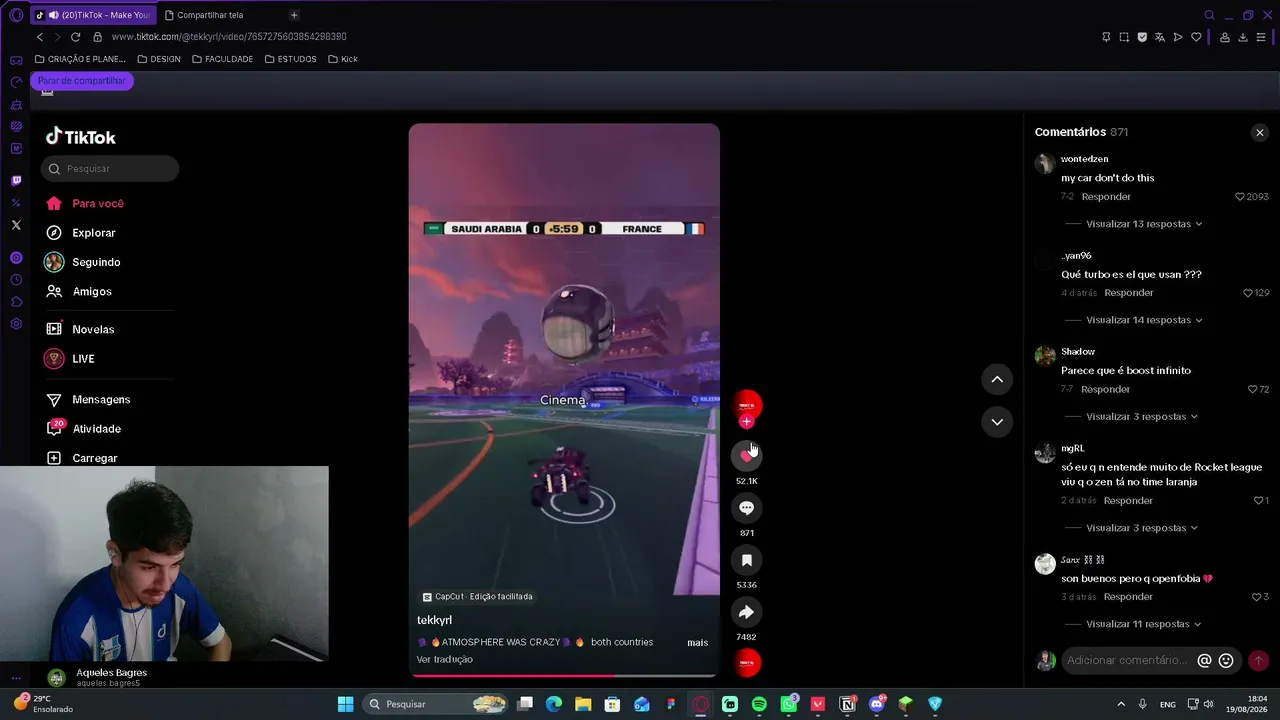Click the TikTok logo
Viewport: 1280px width, 720px height.
pyautogui.click(x=81, y=137)
